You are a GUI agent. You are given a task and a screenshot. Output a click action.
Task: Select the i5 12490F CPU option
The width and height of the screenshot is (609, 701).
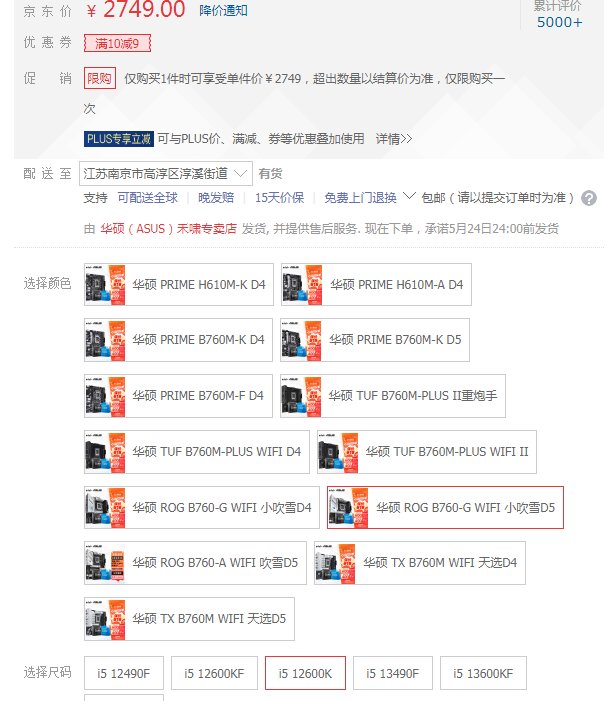(124, 673)
